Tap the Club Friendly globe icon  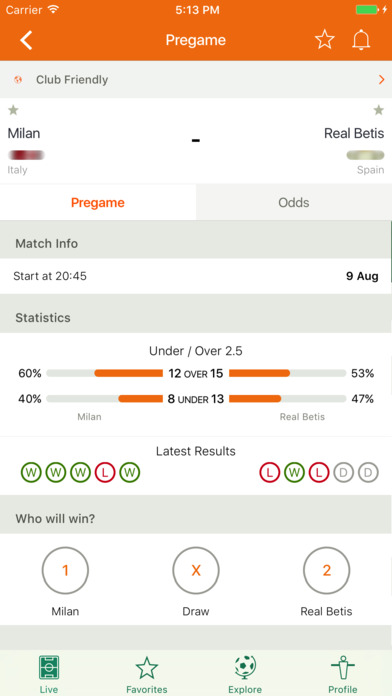18,80
